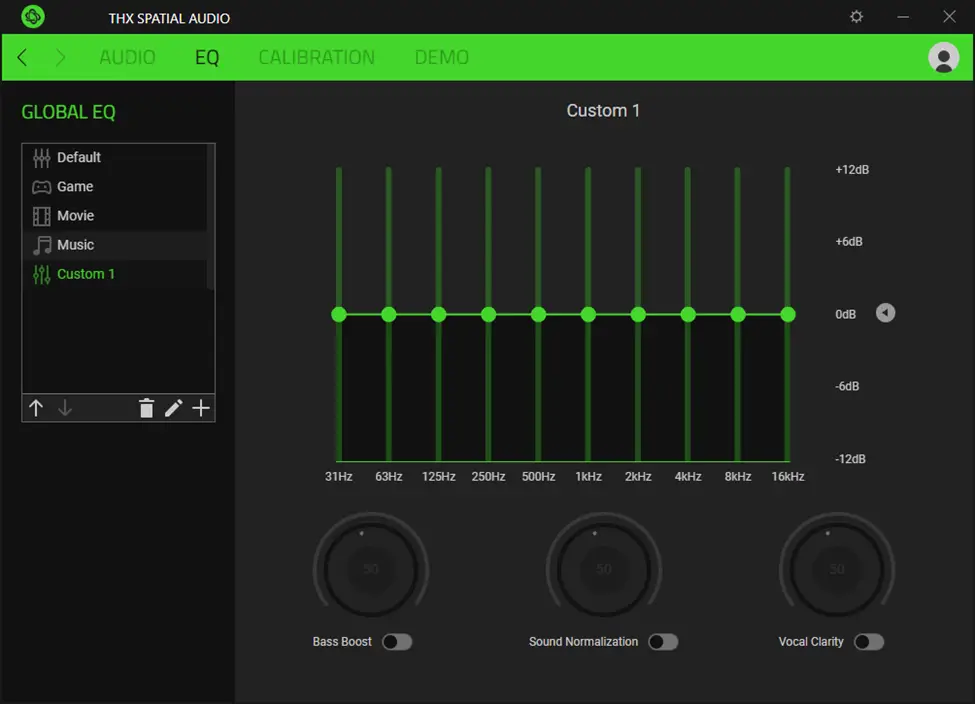
Task: Click the down arrow preset reorder icon
Action: tap(64, 408)
